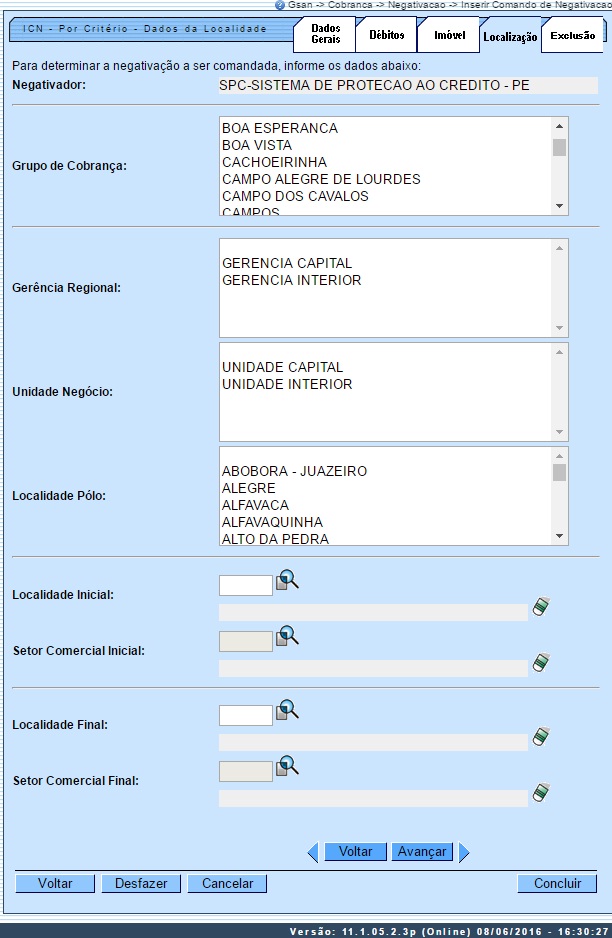612x938 pixels.
Task: Click search icon next to Setor Comercial Final
Action: click(288, 768)
